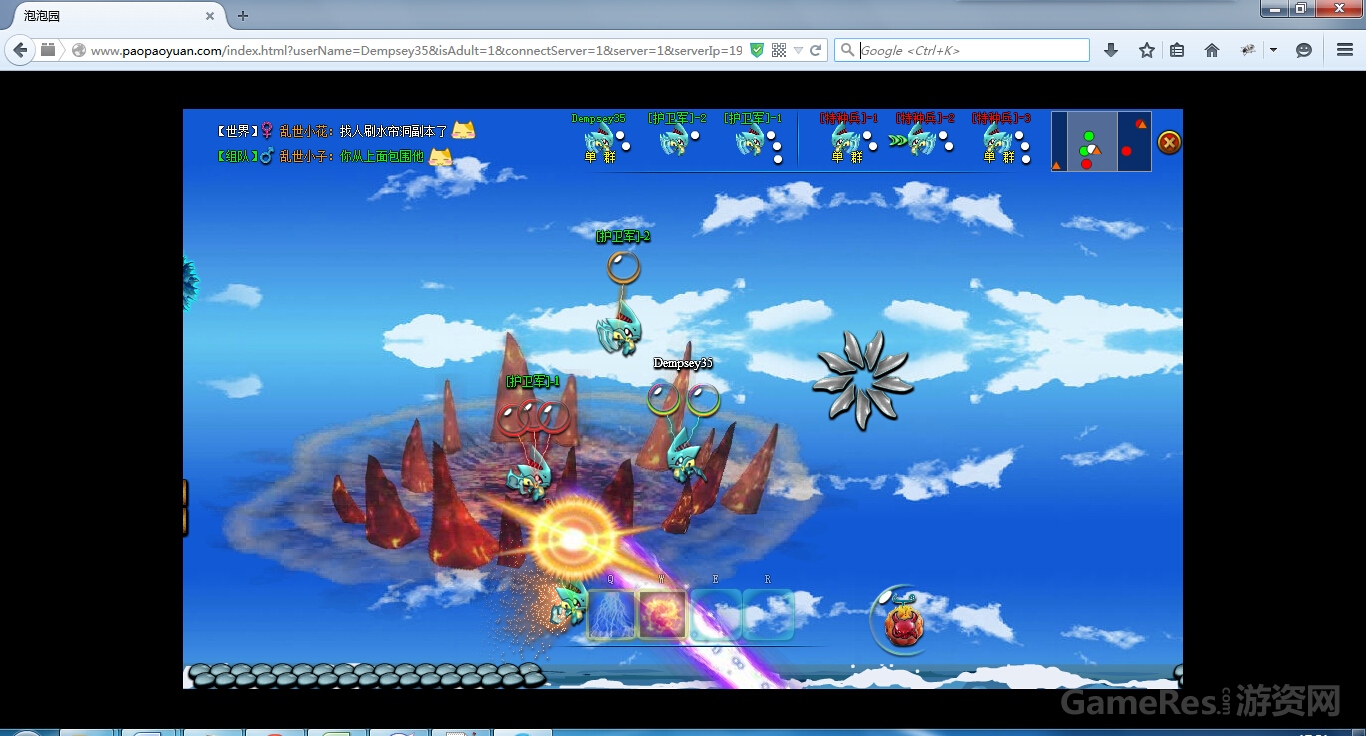Go to the browser home page
The width and height of the screenshot is (1366, 736).
[x=1212, y=50]
